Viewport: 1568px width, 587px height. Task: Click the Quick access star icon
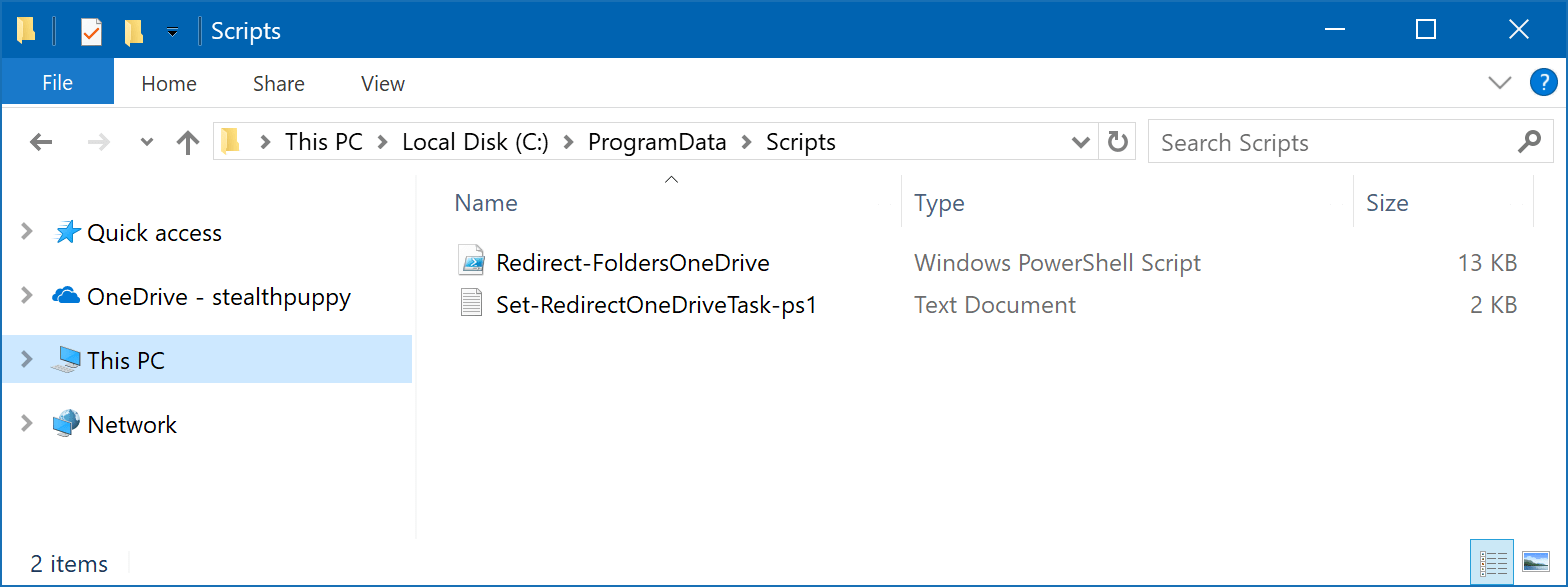point(66,232)
